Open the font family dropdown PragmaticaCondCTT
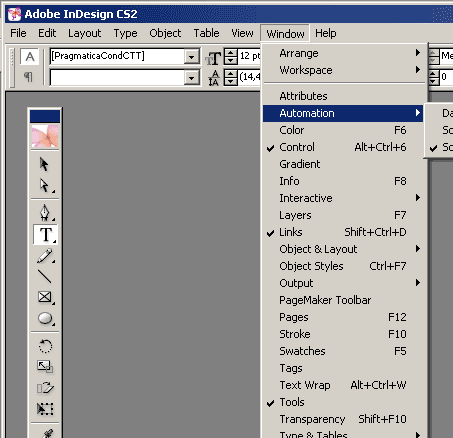This screenshot has width=453, height=438. [191, 57]
